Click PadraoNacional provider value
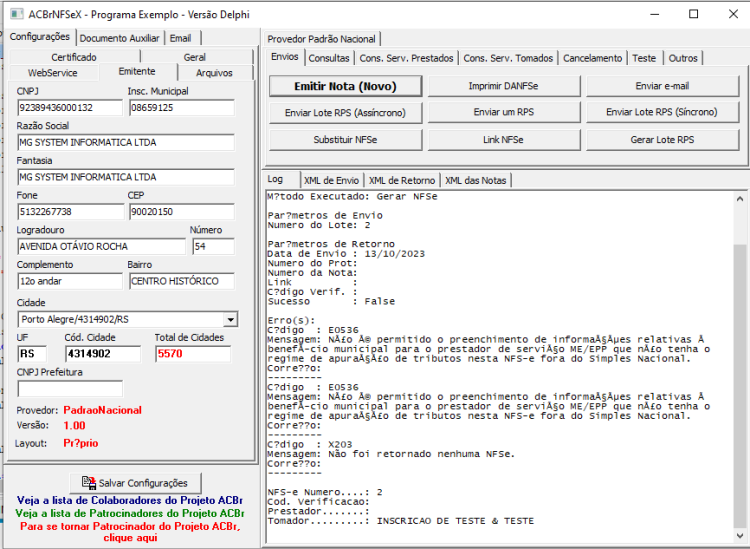Viewport: 750px width, 549px height. [x=102, y=410]
